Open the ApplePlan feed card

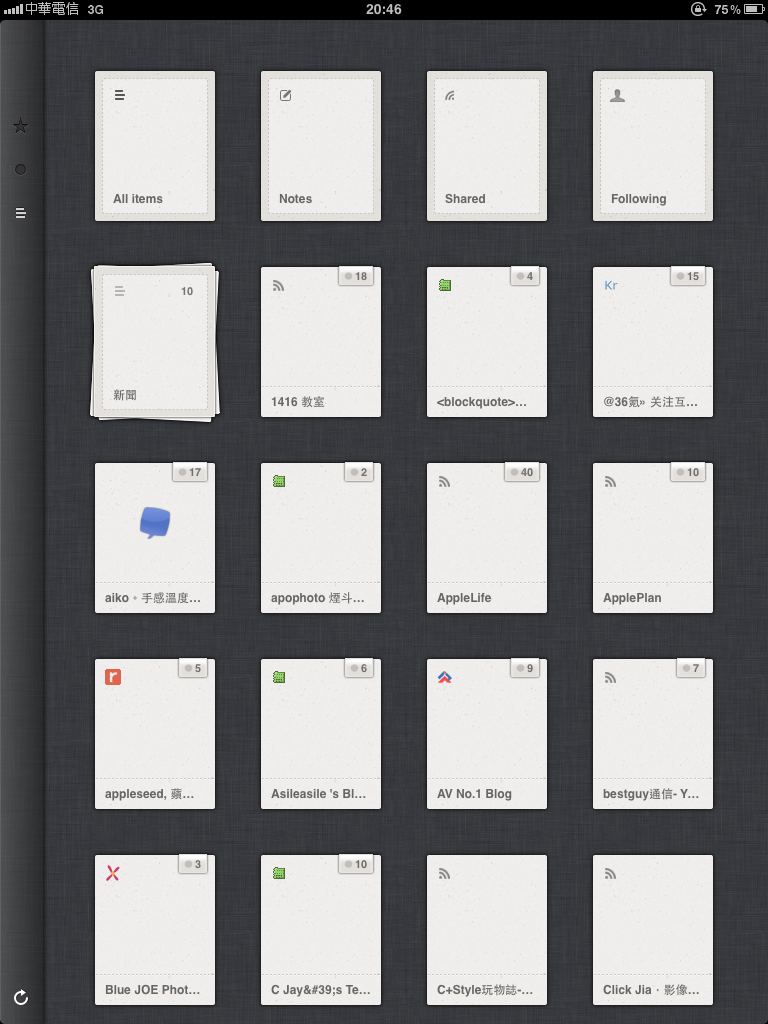(x=653, y=538)
